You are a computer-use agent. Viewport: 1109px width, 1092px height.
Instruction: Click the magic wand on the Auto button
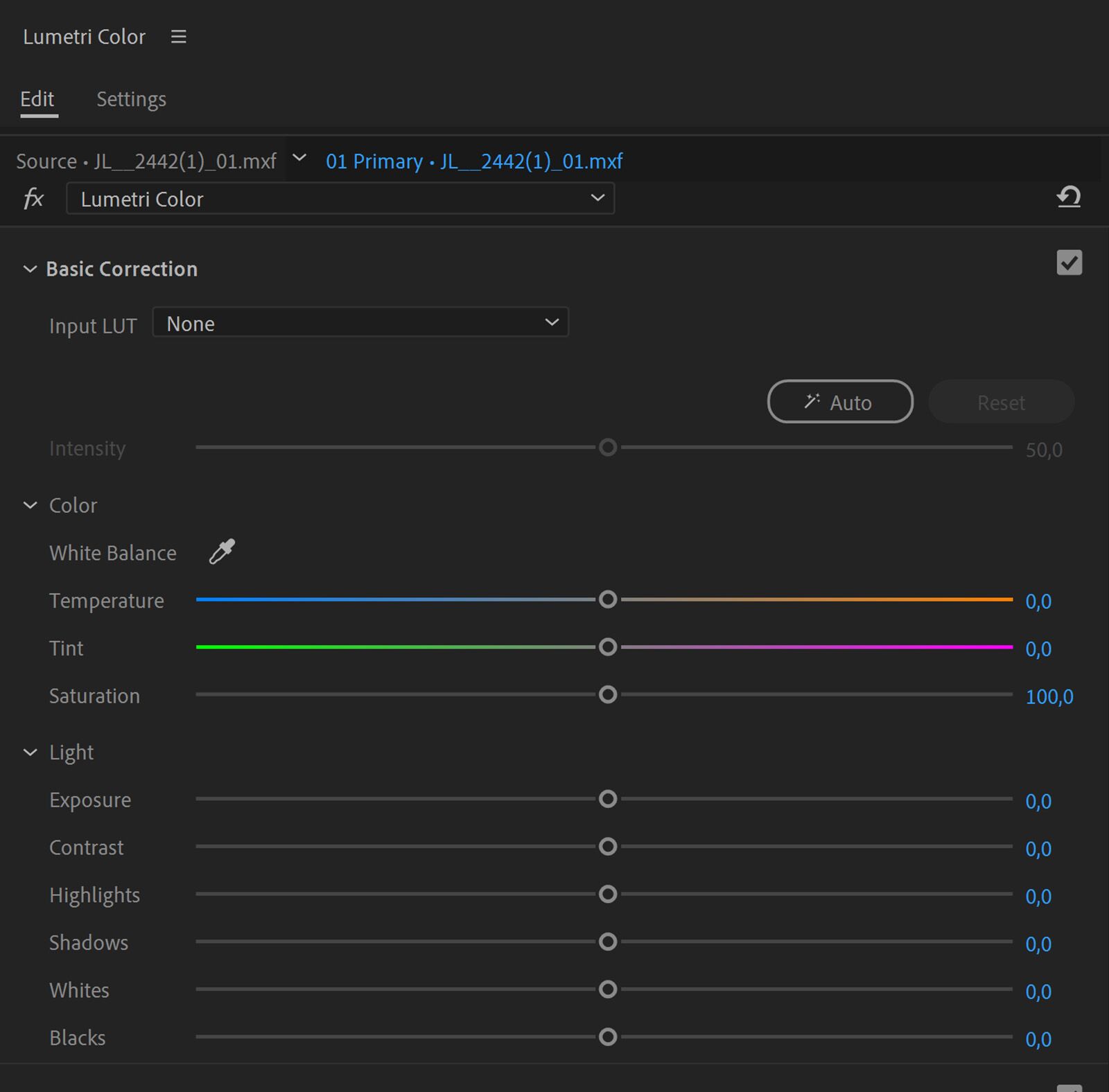click(814, 400)
